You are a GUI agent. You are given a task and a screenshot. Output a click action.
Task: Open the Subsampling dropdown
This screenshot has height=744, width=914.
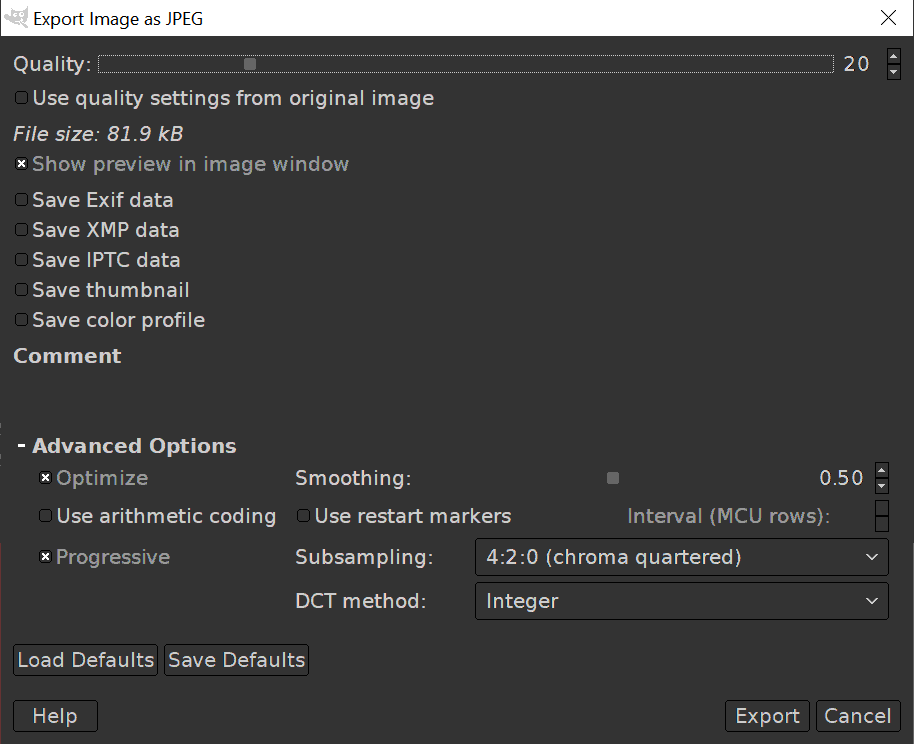(x=681, y=557)
